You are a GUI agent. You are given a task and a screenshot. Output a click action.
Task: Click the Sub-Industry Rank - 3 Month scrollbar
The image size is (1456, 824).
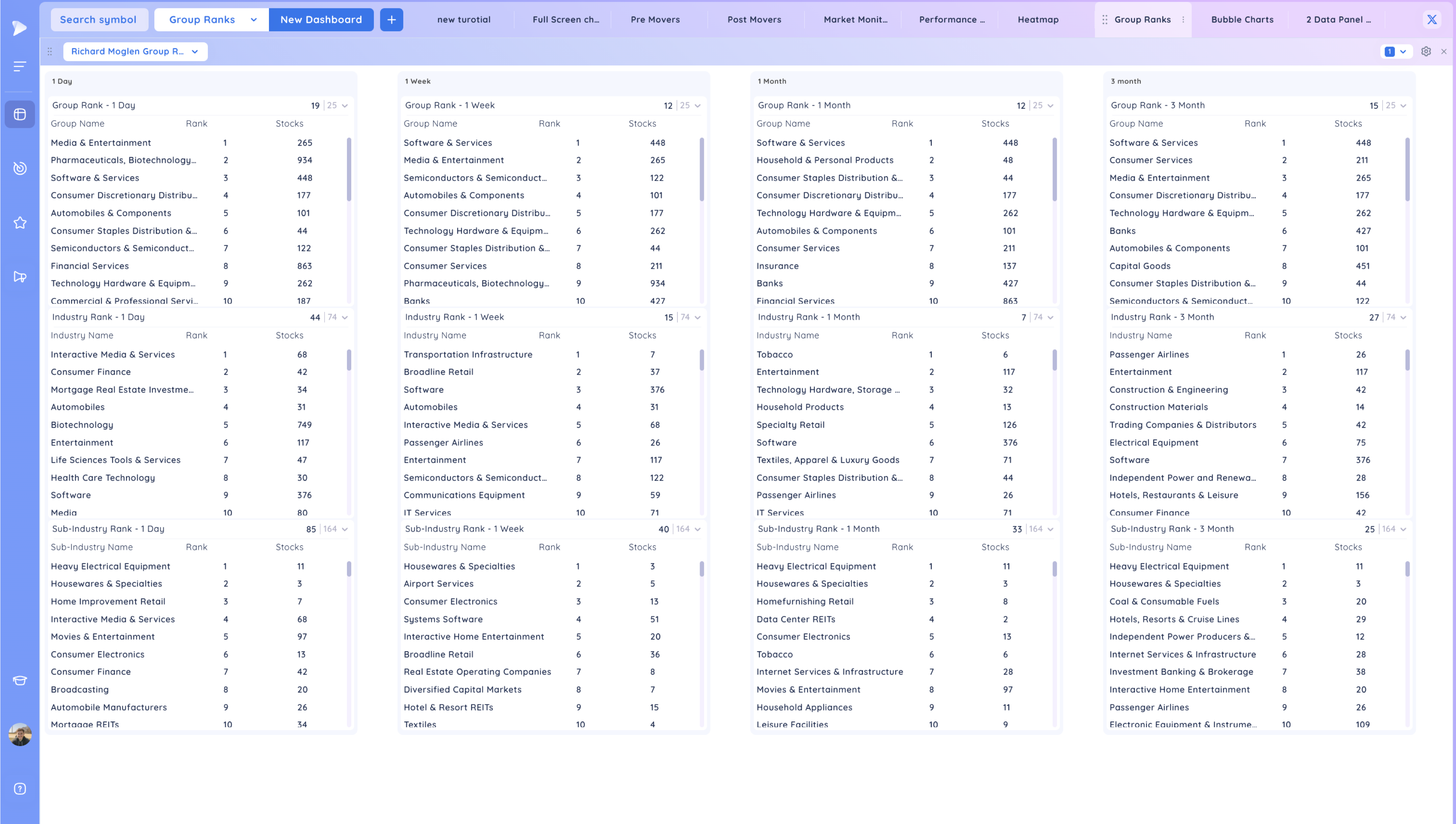point(1407,569)
